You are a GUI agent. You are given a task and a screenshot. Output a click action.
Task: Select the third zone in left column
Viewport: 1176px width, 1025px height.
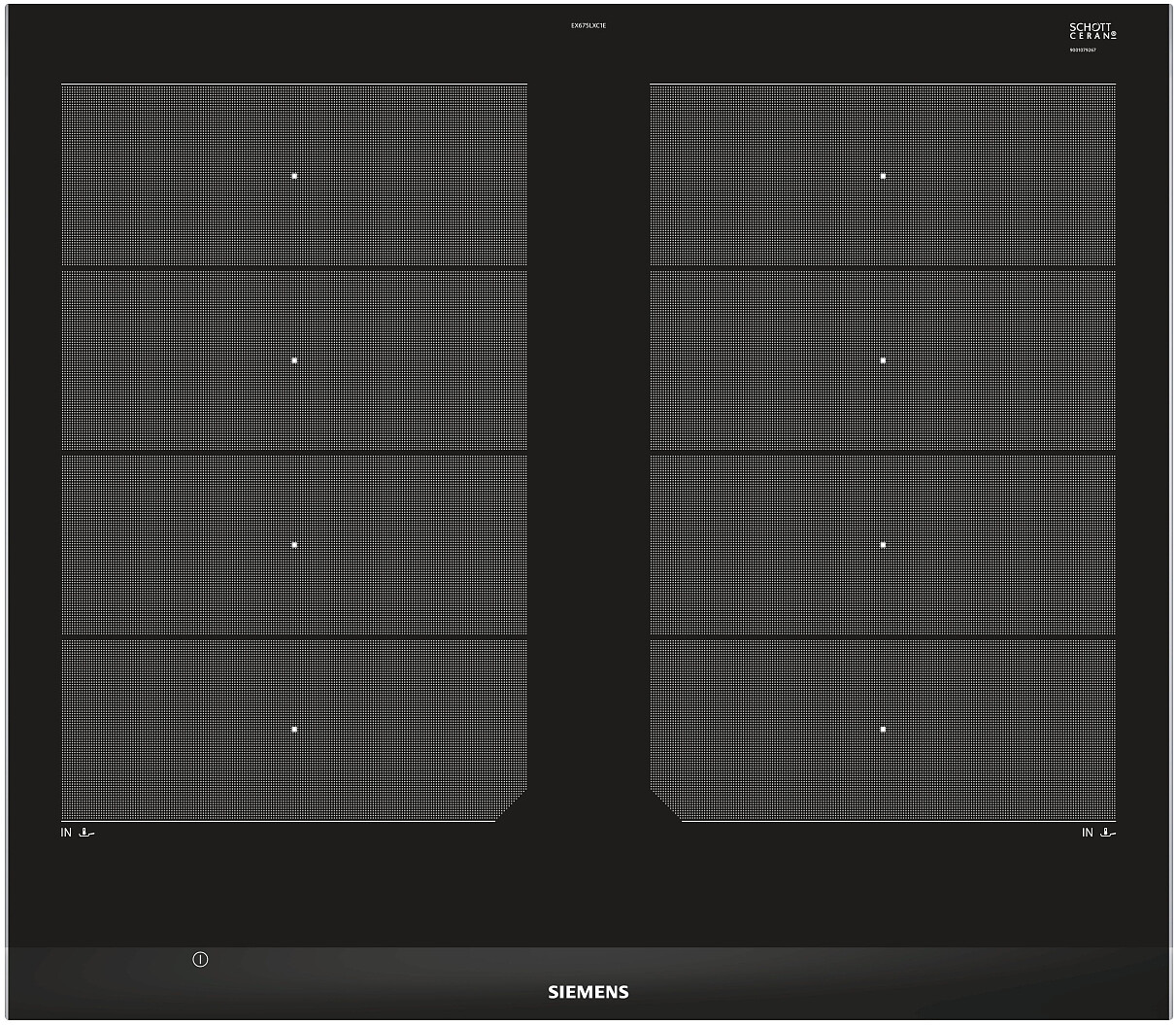coord(294,544)
